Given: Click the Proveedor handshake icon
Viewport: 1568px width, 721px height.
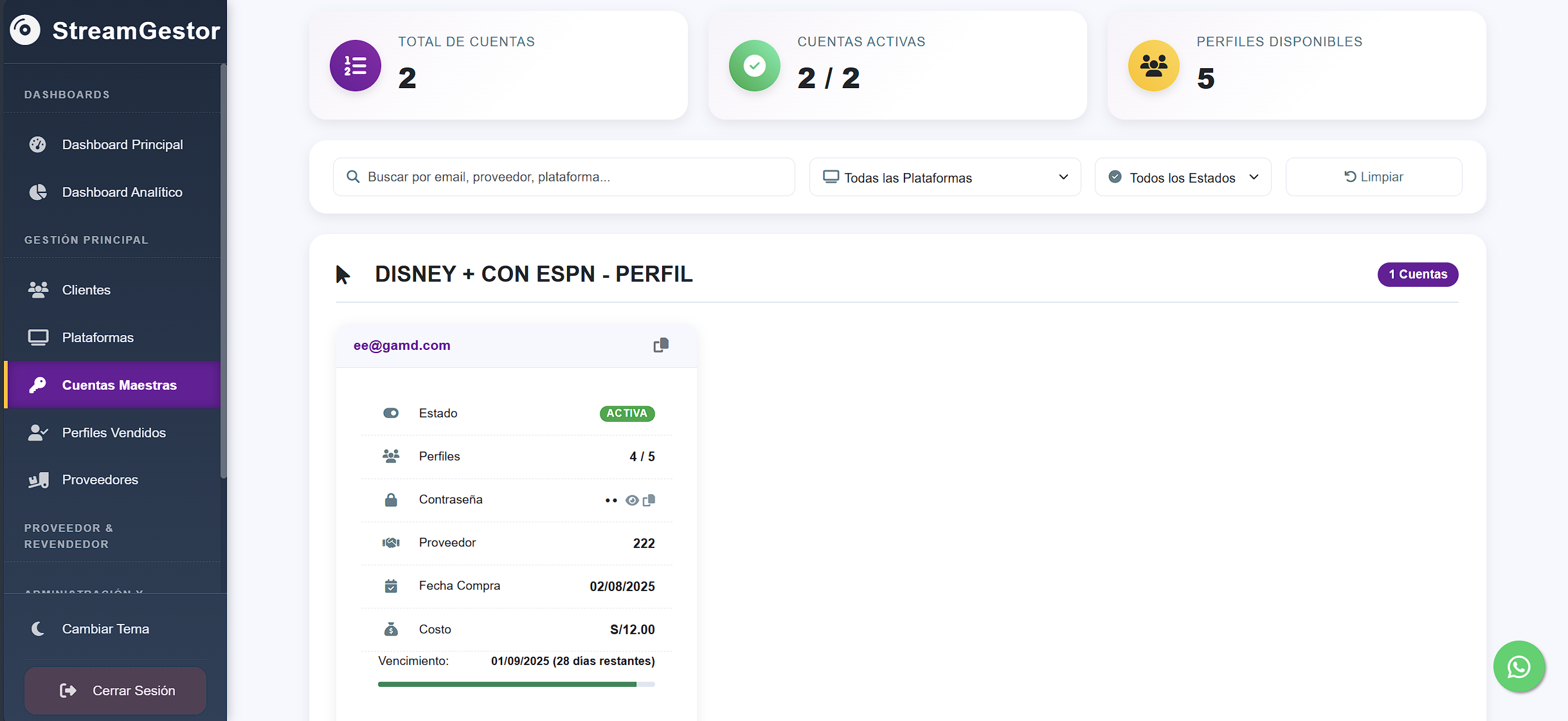Looking at the screenshot, I should pos(391,543).
